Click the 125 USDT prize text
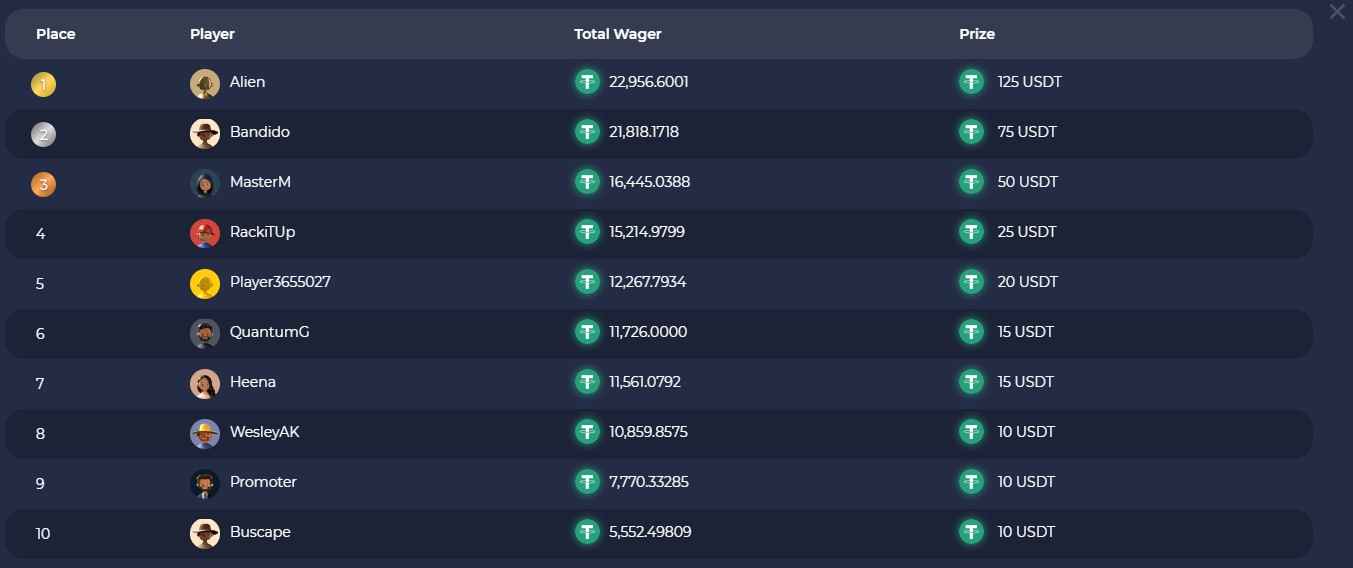The width and height of the screenshot is (1353, 568). 1030,82
